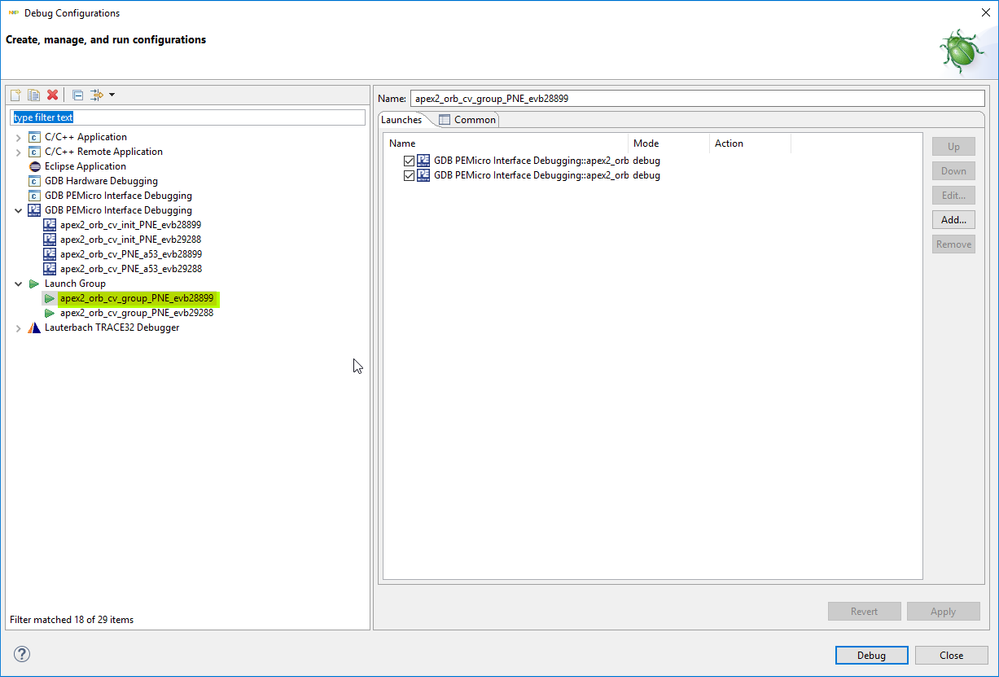Viewport: 999px width, 677px height.
Task: Click PE icon of second launch row
Action: pos(423,175)
